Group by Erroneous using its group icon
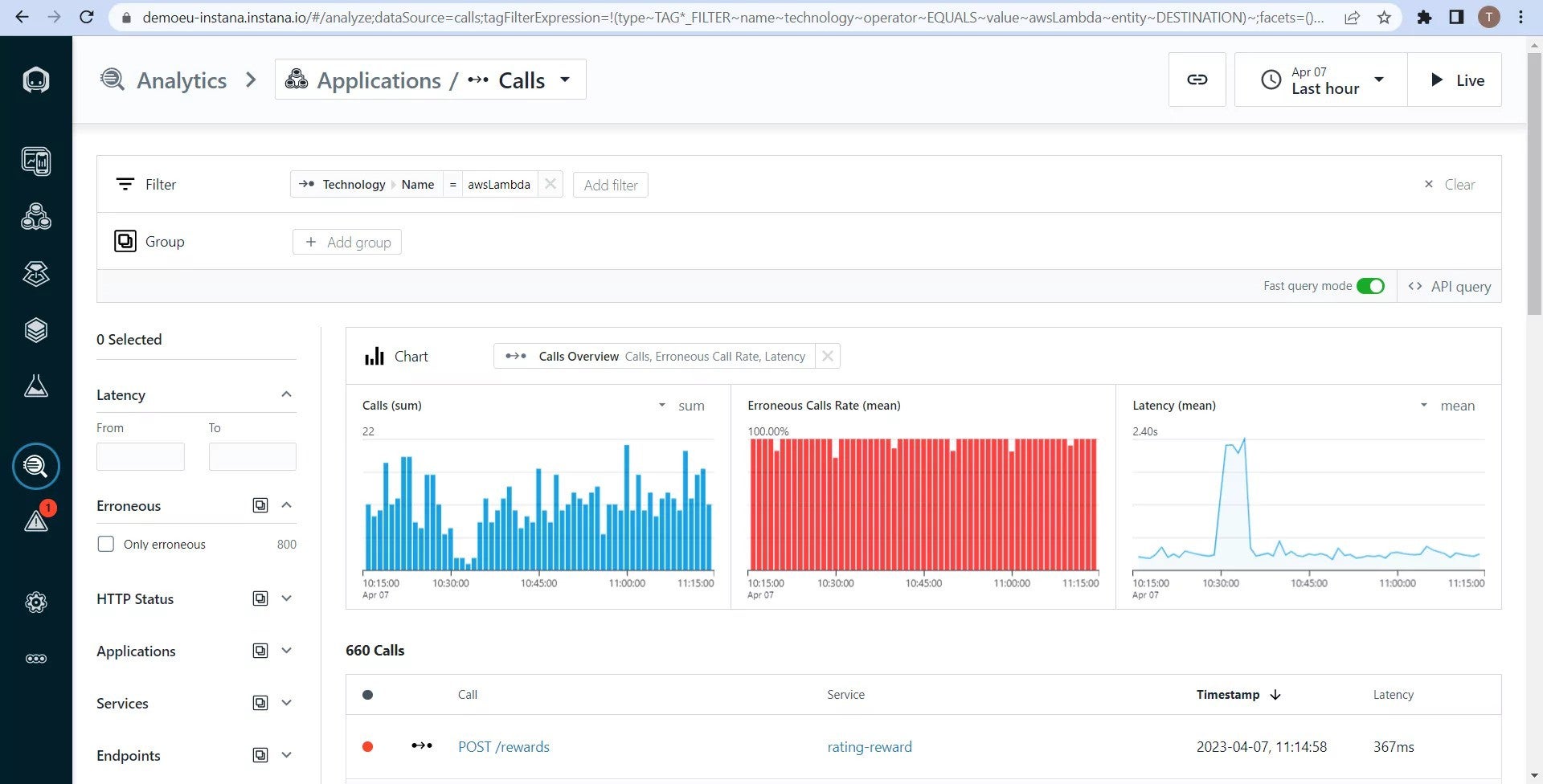Image resolution: width=1543 pixels, height=784 pixels. click(260, 505)
